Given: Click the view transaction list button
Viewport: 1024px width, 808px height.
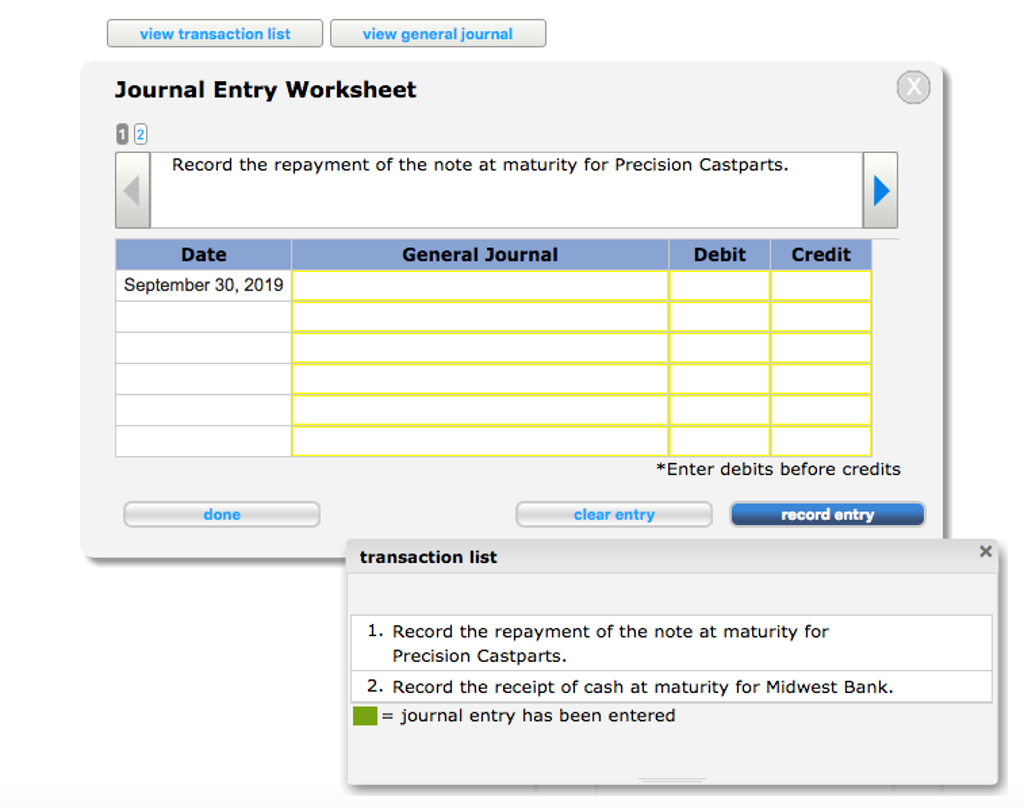Looking at the screenshot, I should [215, 33].
